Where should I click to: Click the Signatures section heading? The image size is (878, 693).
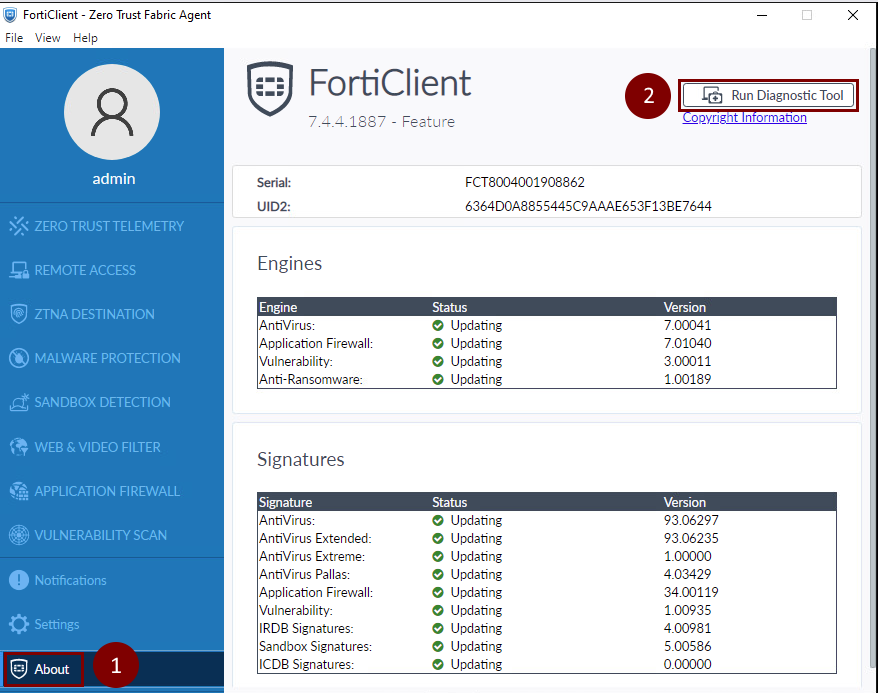[301, 460]
